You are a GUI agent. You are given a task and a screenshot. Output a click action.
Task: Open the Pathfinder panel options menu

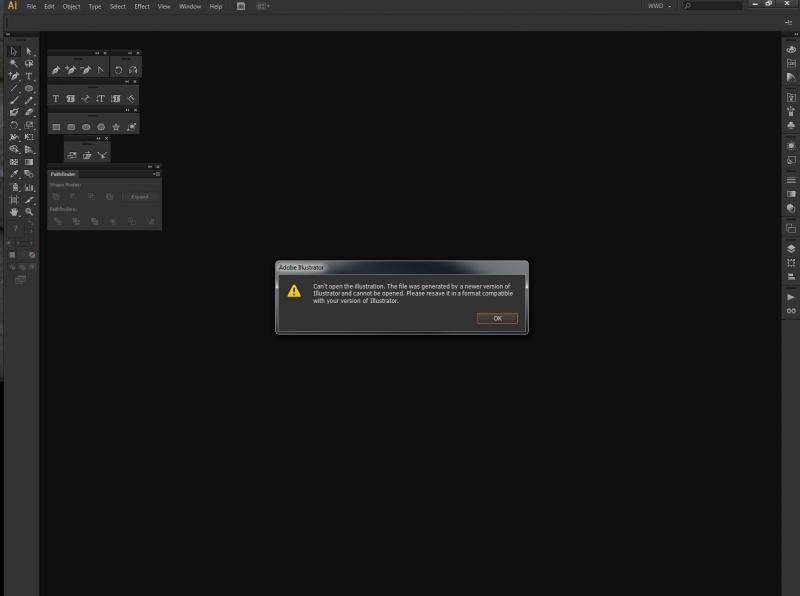157,174
